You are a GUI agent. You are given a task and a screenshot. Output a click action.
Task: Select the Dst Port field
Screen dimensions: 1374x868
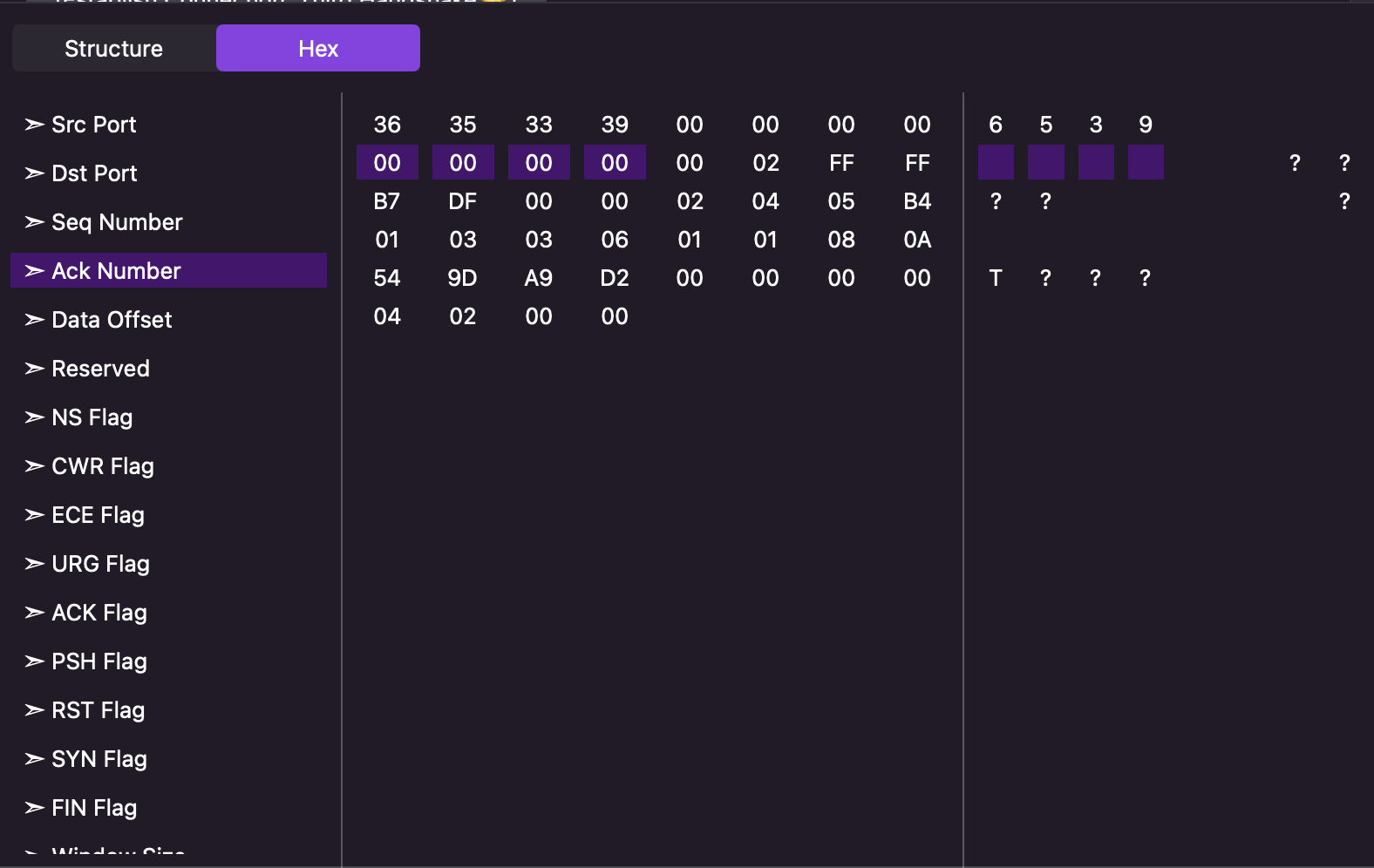[x=168, y=173]
